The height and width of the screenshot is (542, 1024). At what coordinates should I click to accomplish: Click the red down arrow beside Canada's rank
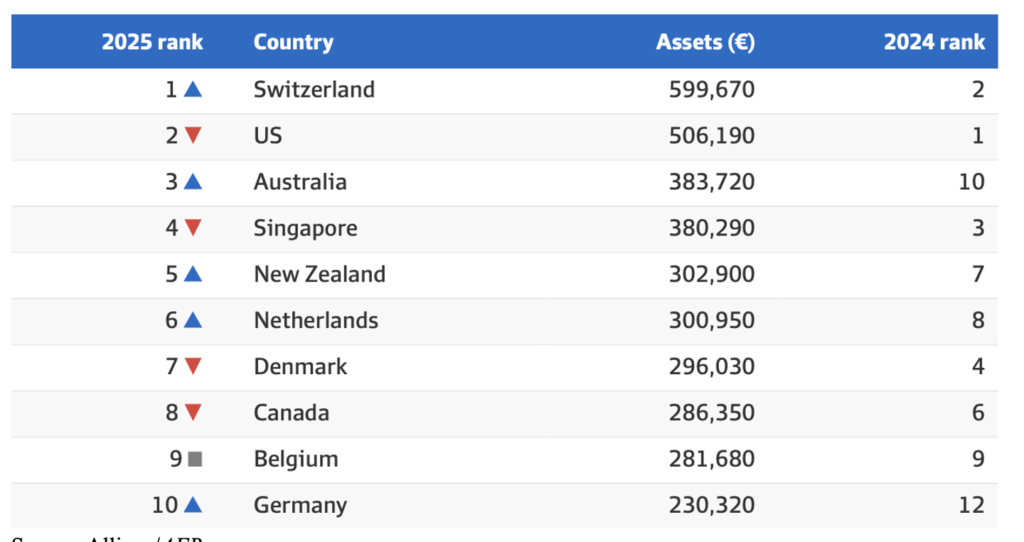tap(193, 413)
